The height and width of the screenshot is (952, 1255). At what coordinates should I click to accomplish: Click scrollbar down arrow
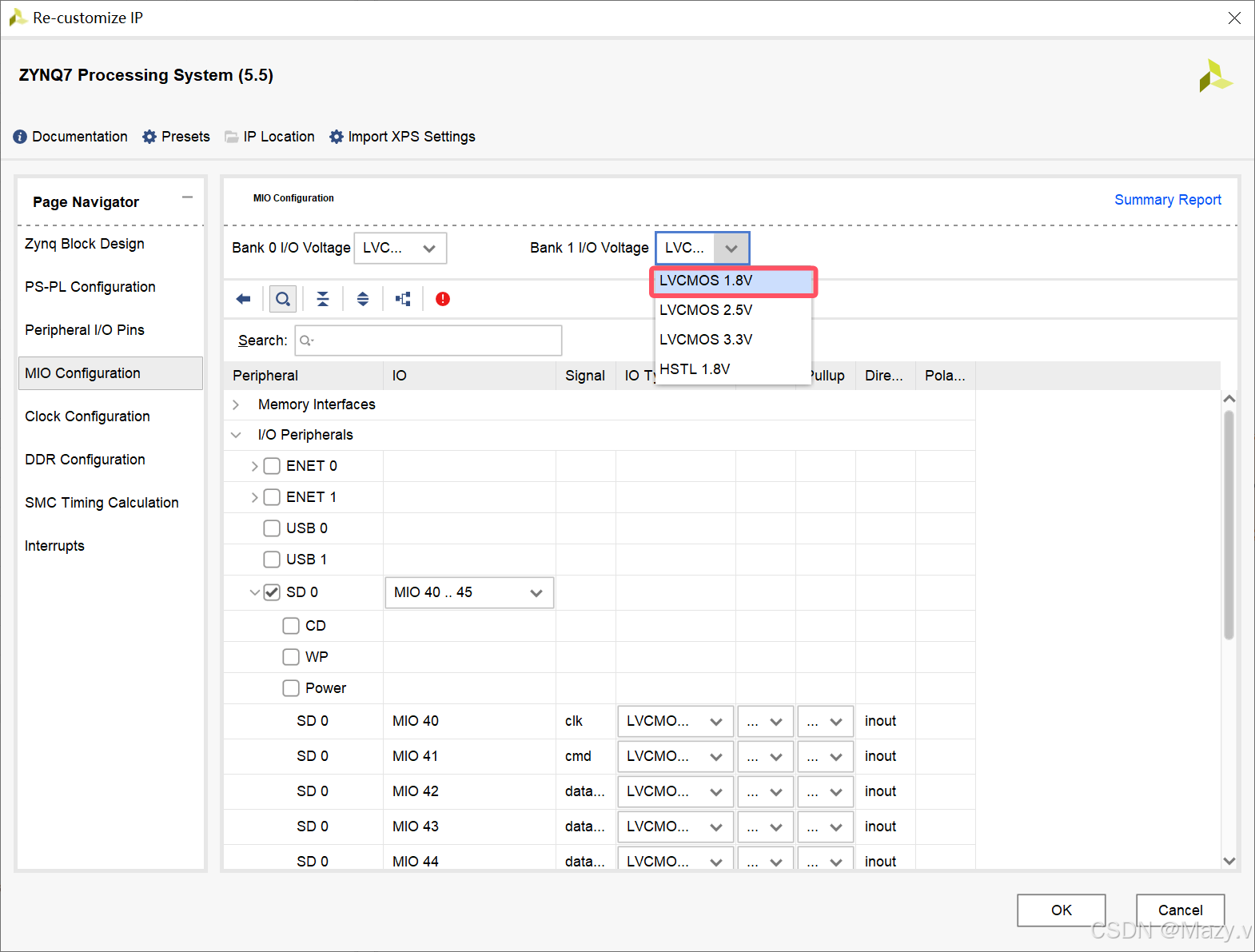coord(1229,861)
